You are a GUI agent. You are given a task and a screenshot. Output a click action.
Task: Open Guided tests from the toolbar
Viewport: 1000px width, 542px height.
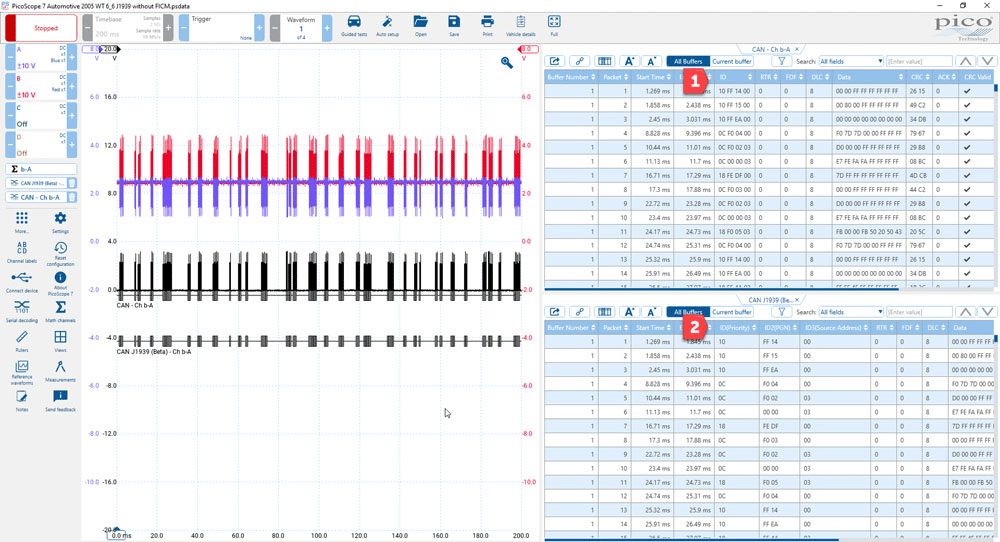coord(354,26)
